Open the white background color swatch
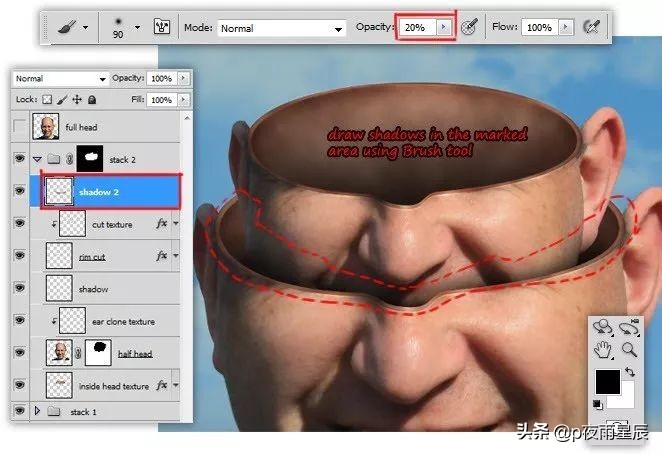The height and width of the screenshot is (454, 662). point(627,399)
